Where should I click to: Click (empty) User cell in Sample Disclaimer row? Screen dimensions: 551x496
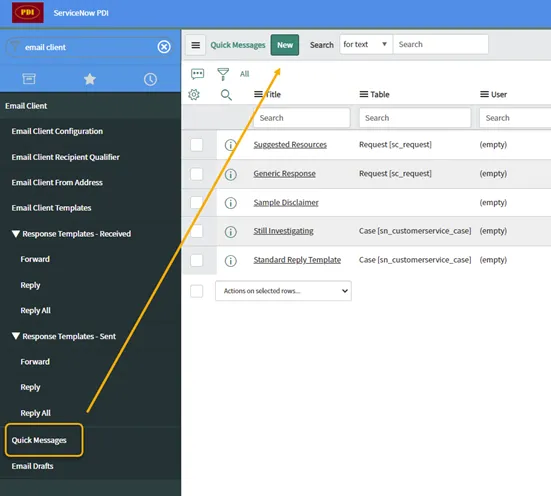coord(493,202)
